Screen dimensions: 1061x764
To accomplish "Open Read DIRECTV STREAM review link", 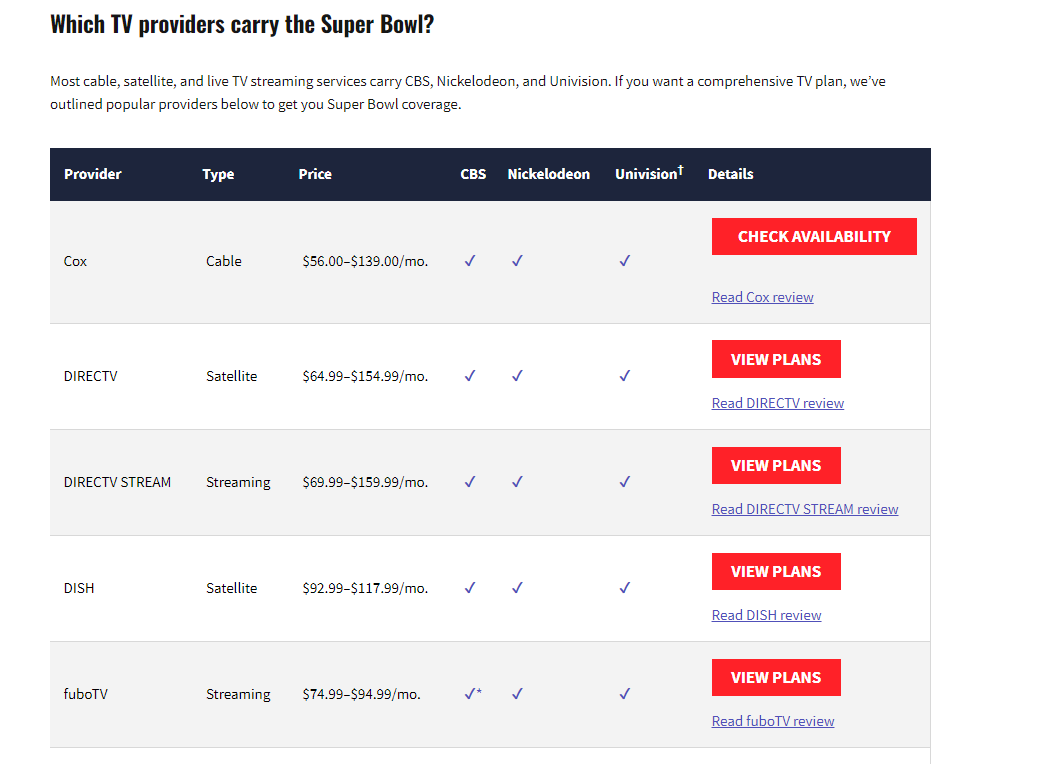I will [x=805, y=510].
